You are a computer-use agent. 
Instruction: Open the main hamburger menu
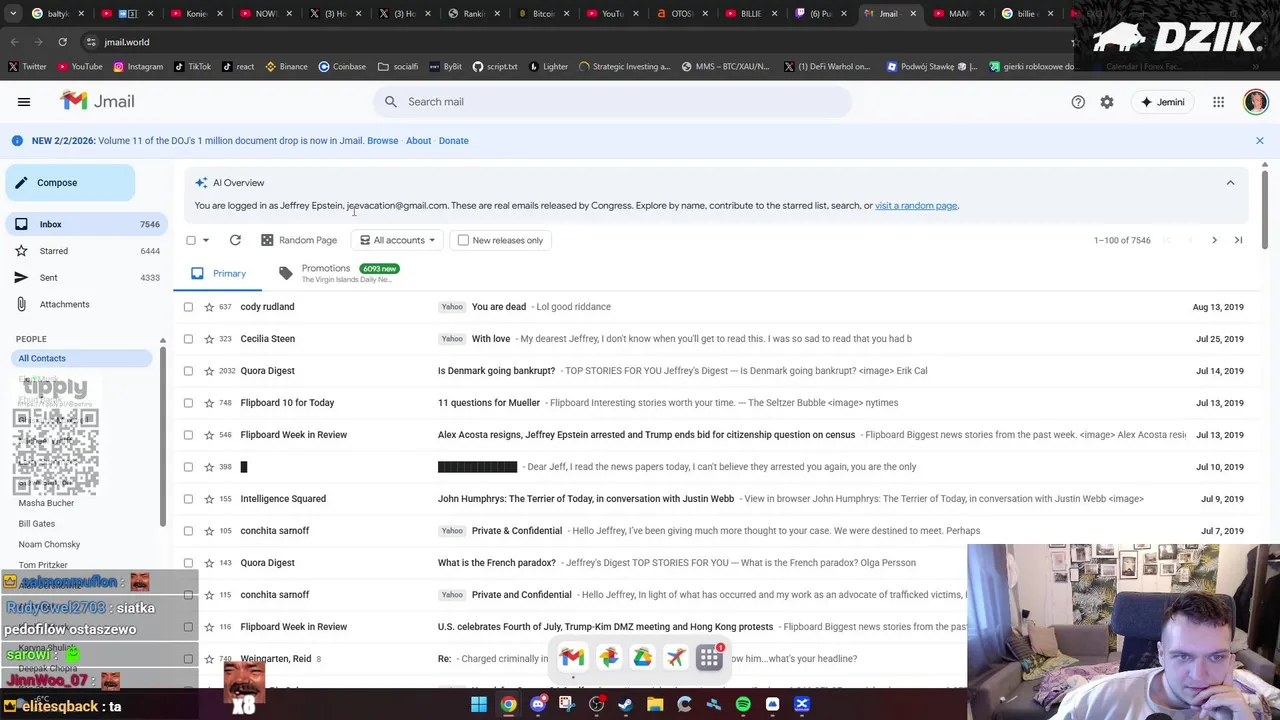point(24,101)
